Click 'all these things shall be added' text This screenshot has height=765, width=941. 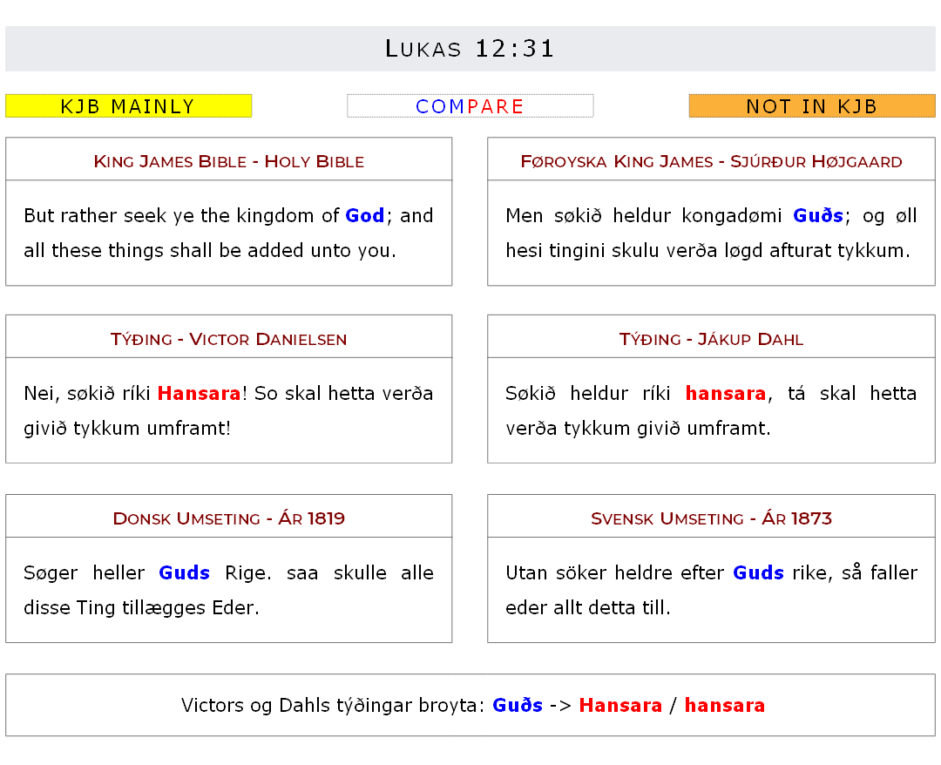pos(165,250)
